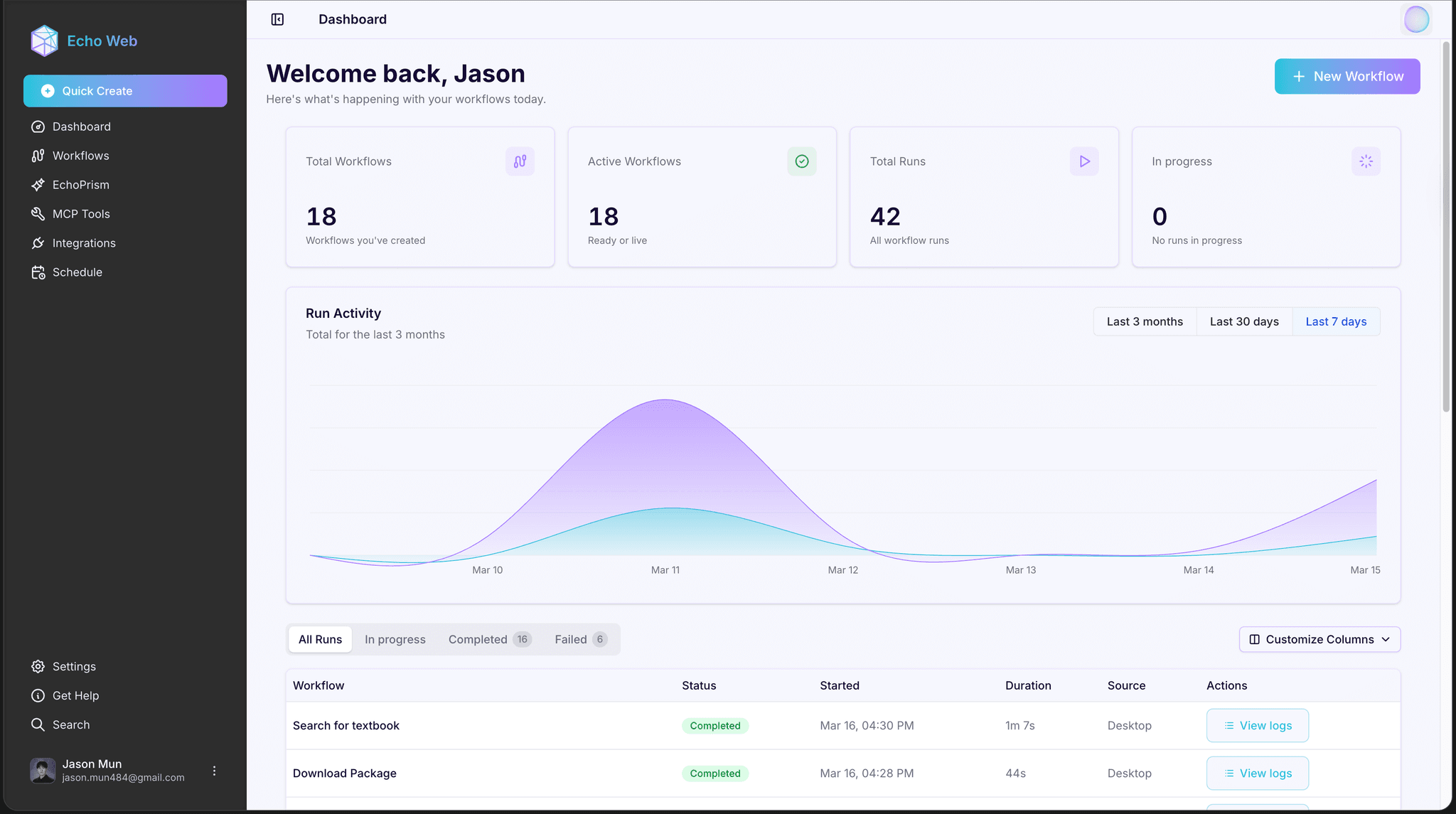1456x814 pixels.
Task: Select Last 3 months filter
Action: (x=1144, y=321)
